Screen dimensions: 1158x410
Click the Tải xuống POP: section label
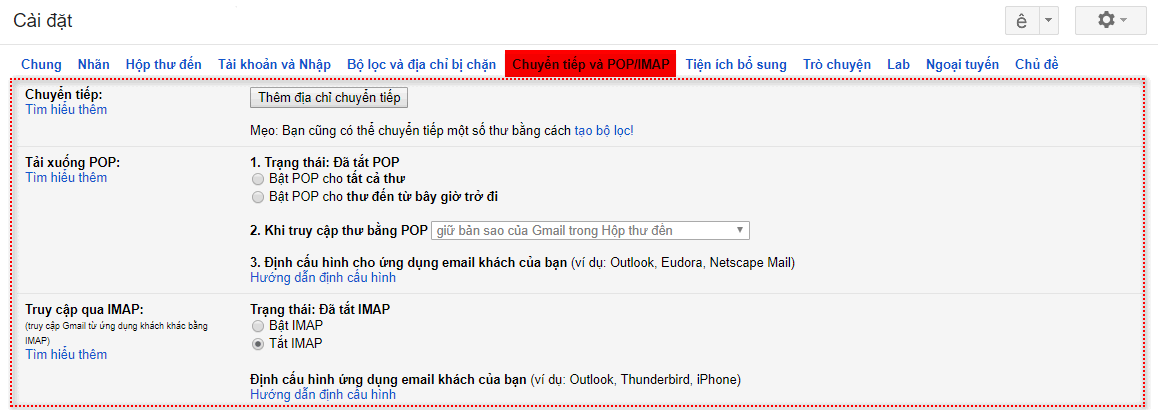tap(72, 163)
